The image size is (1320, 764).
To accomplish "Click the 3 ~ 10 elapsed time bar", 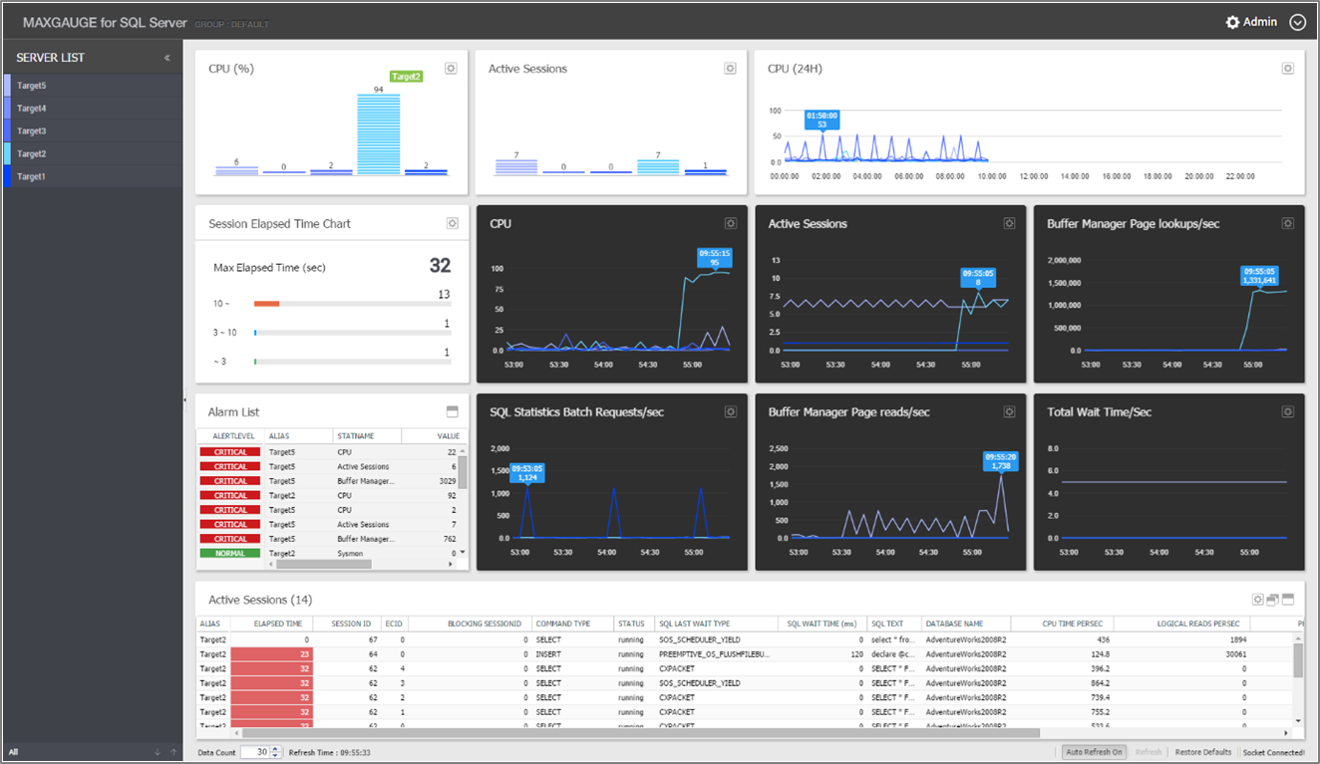I will (x=352, y=332).
